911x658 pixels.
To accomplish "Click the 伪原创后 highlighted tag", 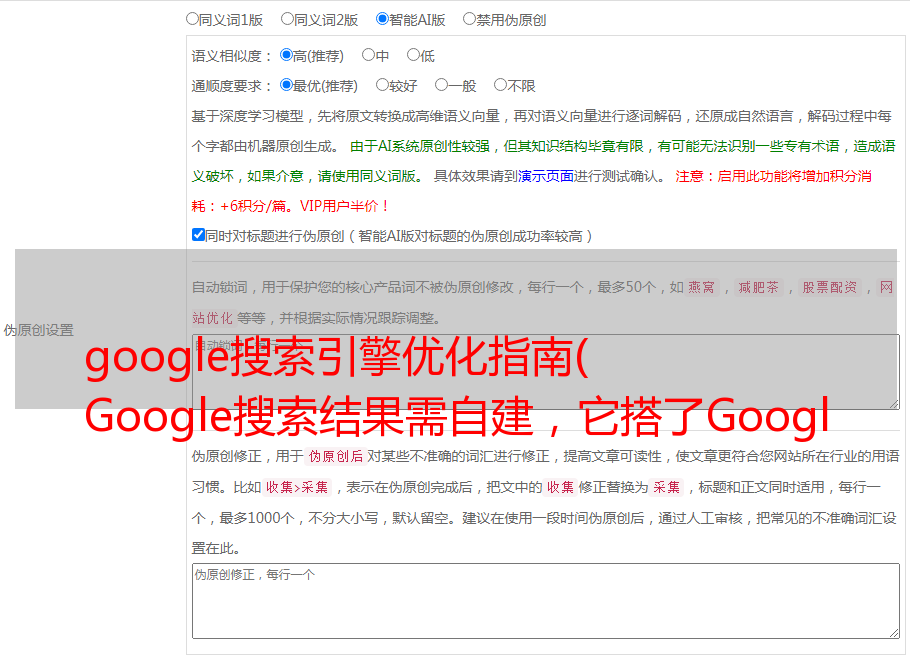I will 336,456.
